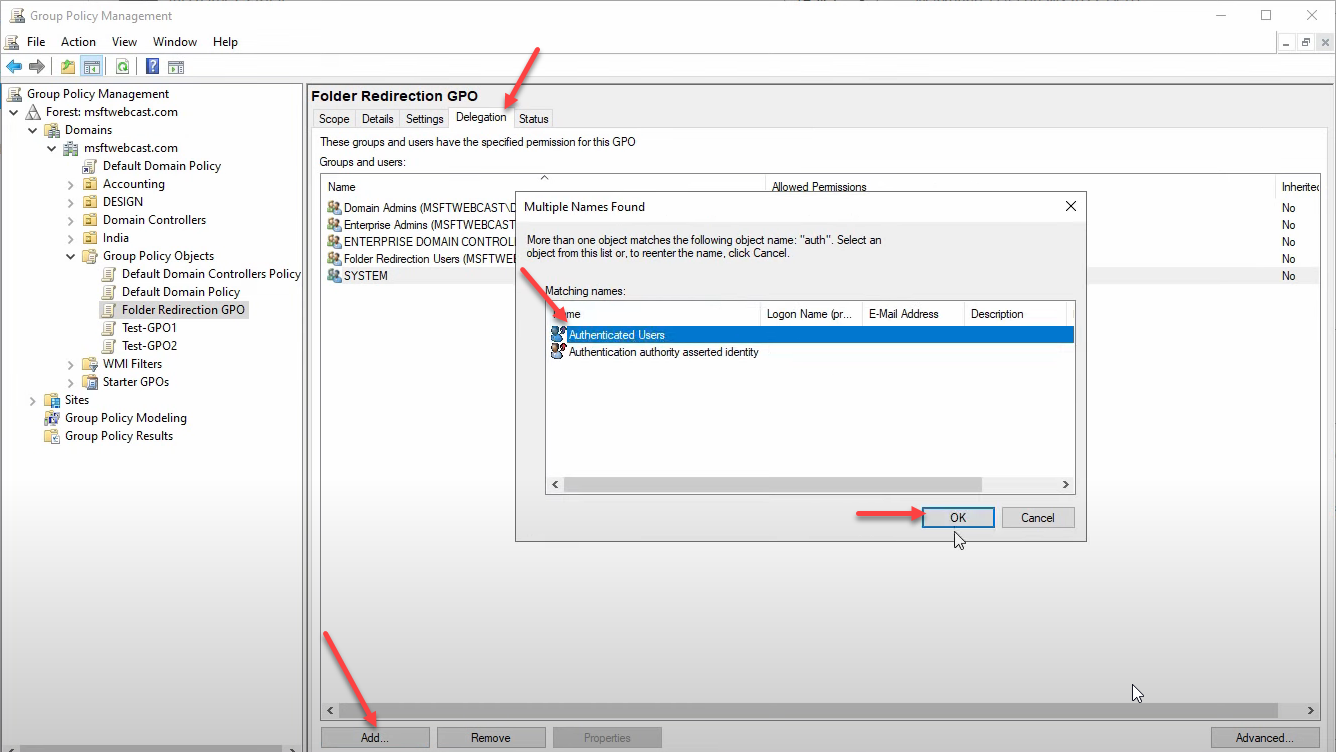
Task: Open Help via blue question mark icon
Action: (152, 67)
